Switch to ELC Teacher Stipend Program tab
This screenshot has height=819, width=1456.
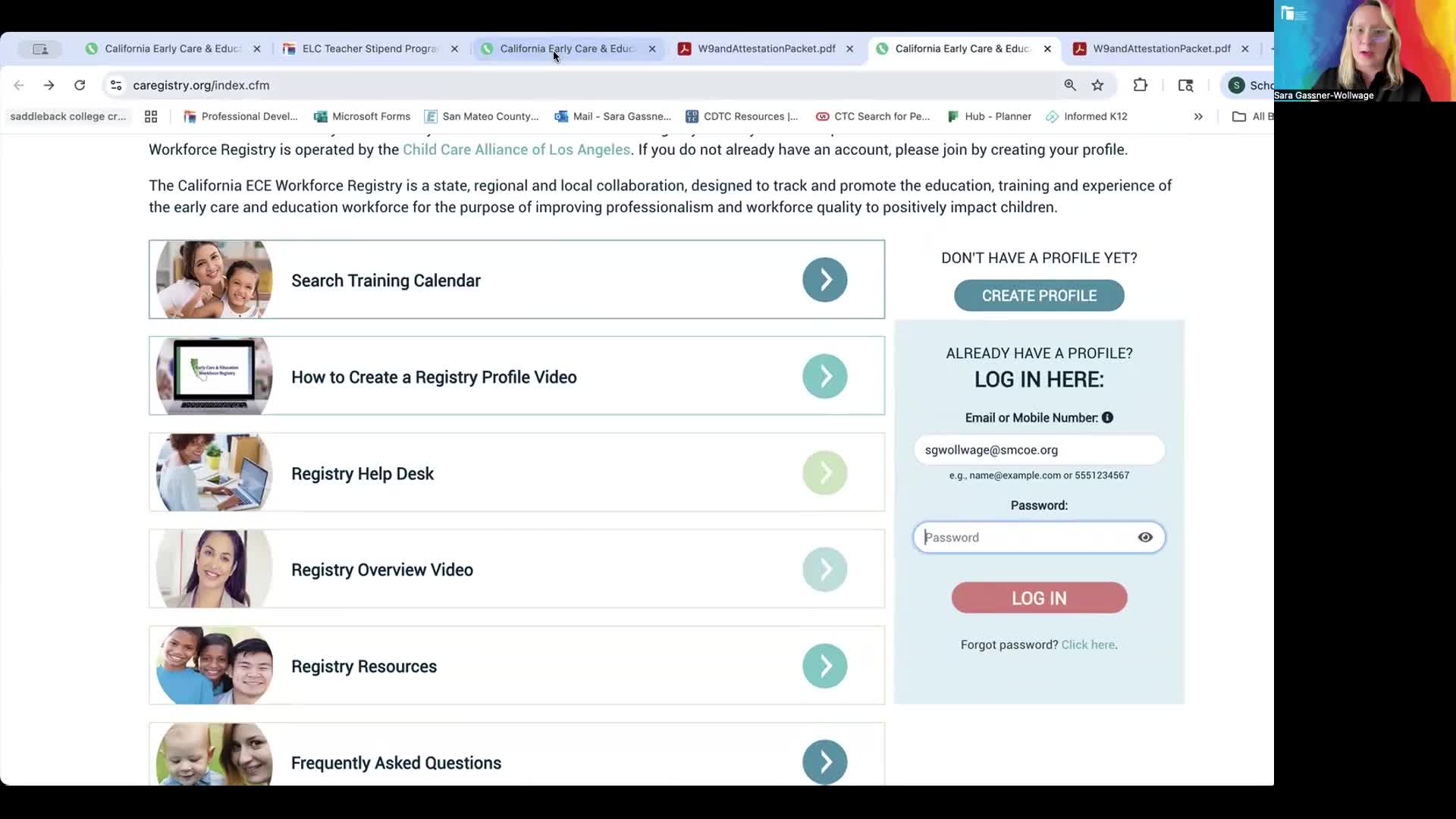point(369,49)
